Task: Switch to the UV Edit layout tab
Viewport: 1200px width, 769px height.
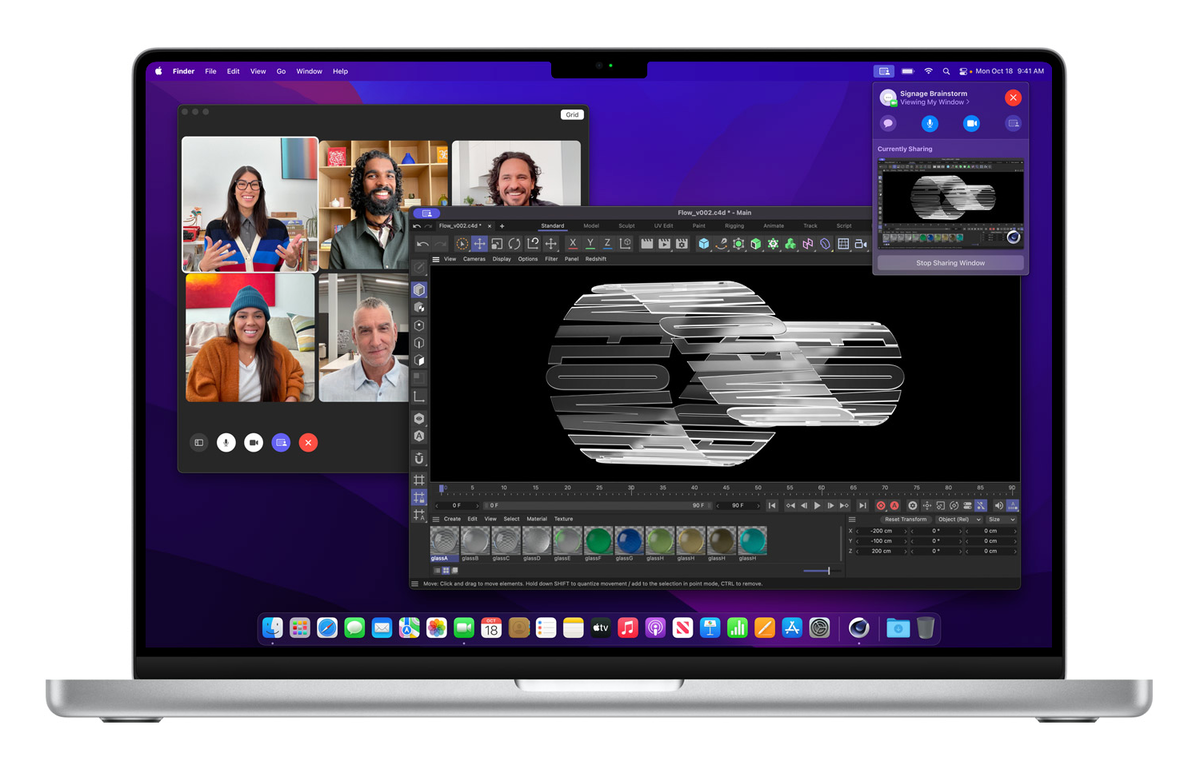Action: (x=664, y=225)
